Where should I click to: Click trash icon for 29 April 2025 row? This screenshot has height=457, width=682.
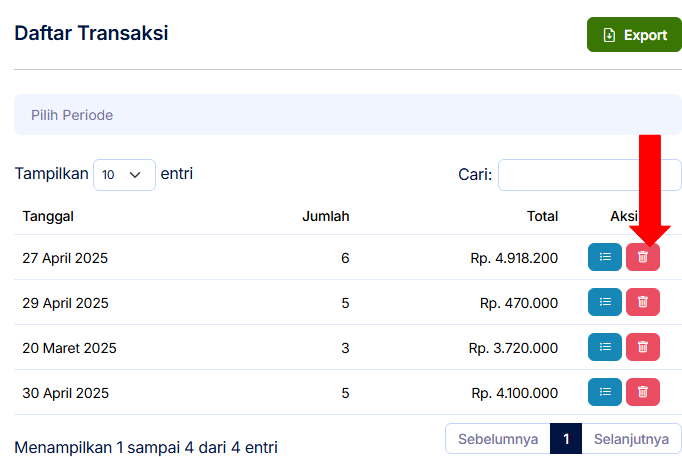pos(643,302)
